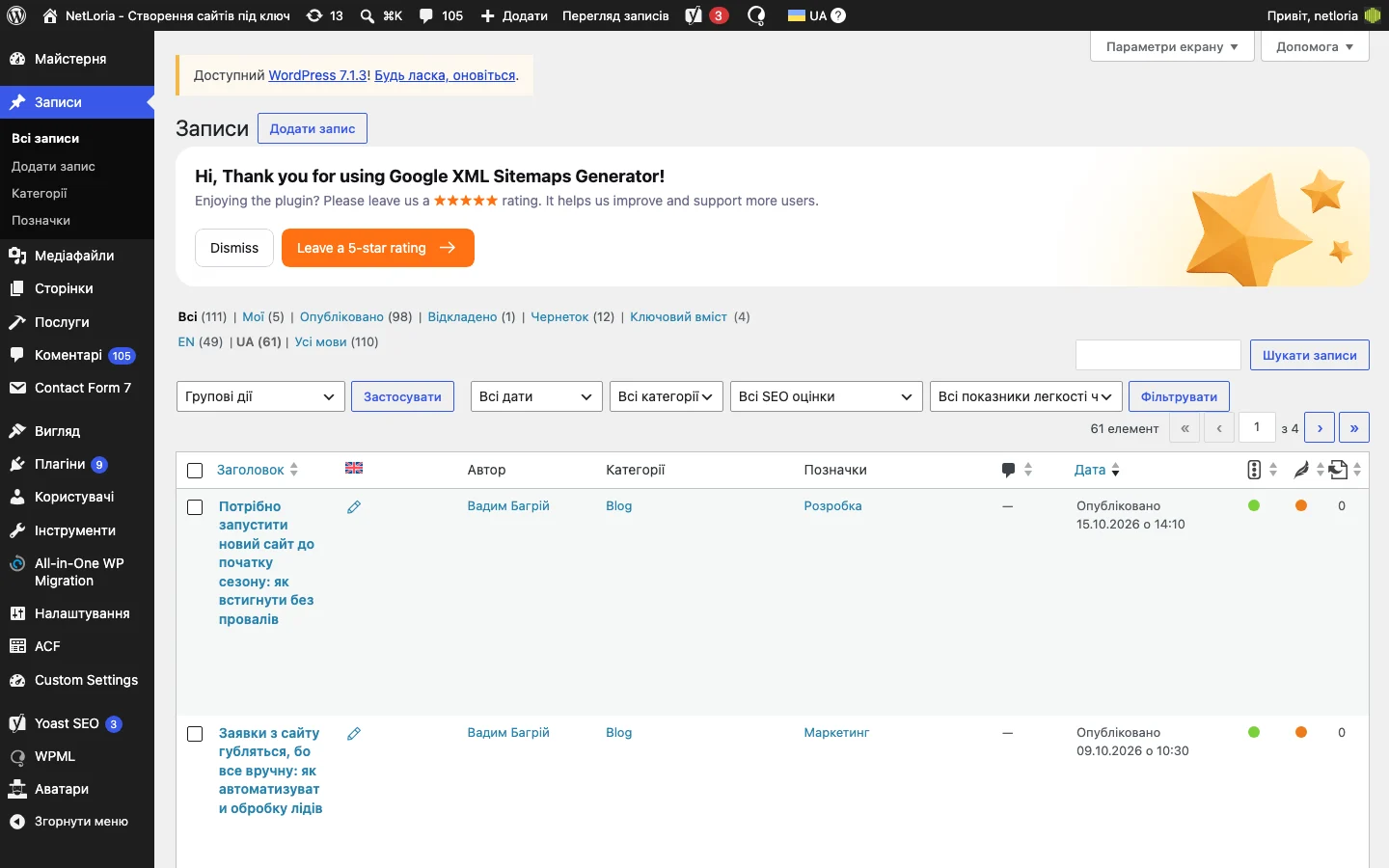Show EN language posts
The image size is (1389, 868).
pyautogui.click(x=186, y=341)
